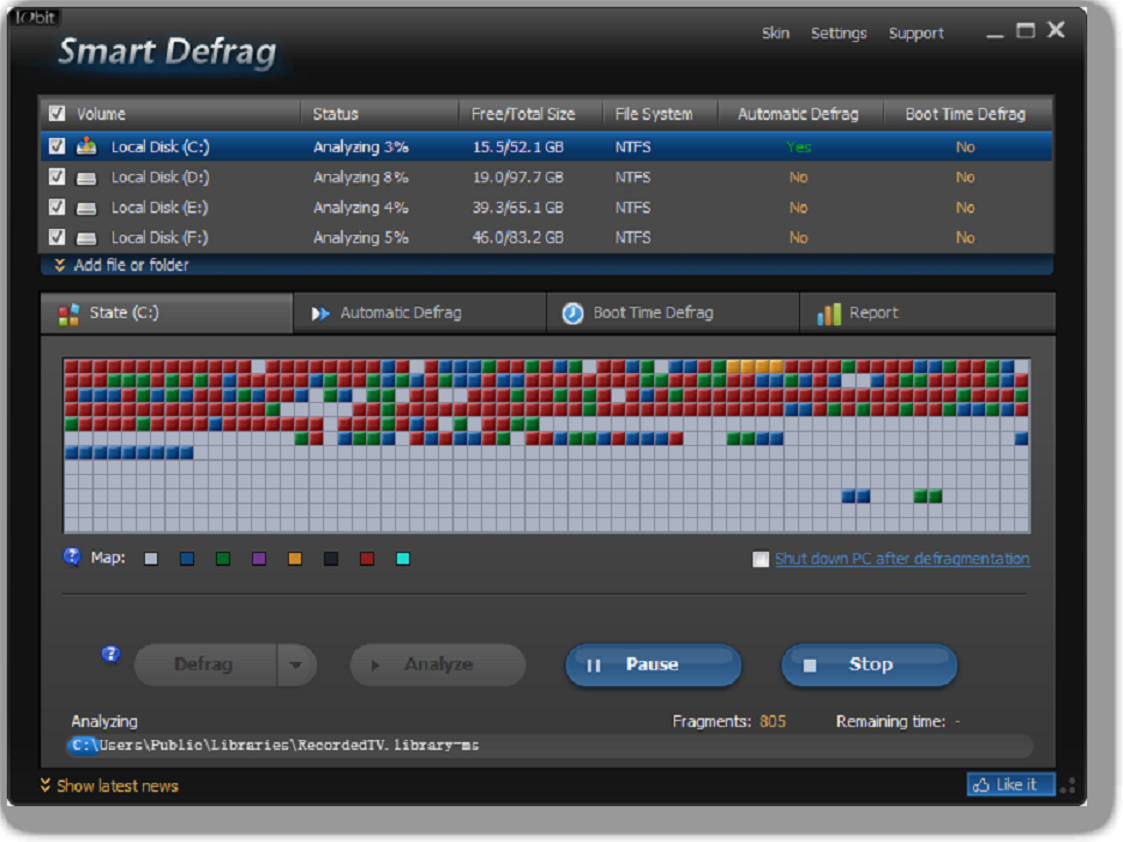The width and height of the screenshot is (1123, 842).
Task: Click the Boot Time Defrag column header
Action: click(967, 113)
